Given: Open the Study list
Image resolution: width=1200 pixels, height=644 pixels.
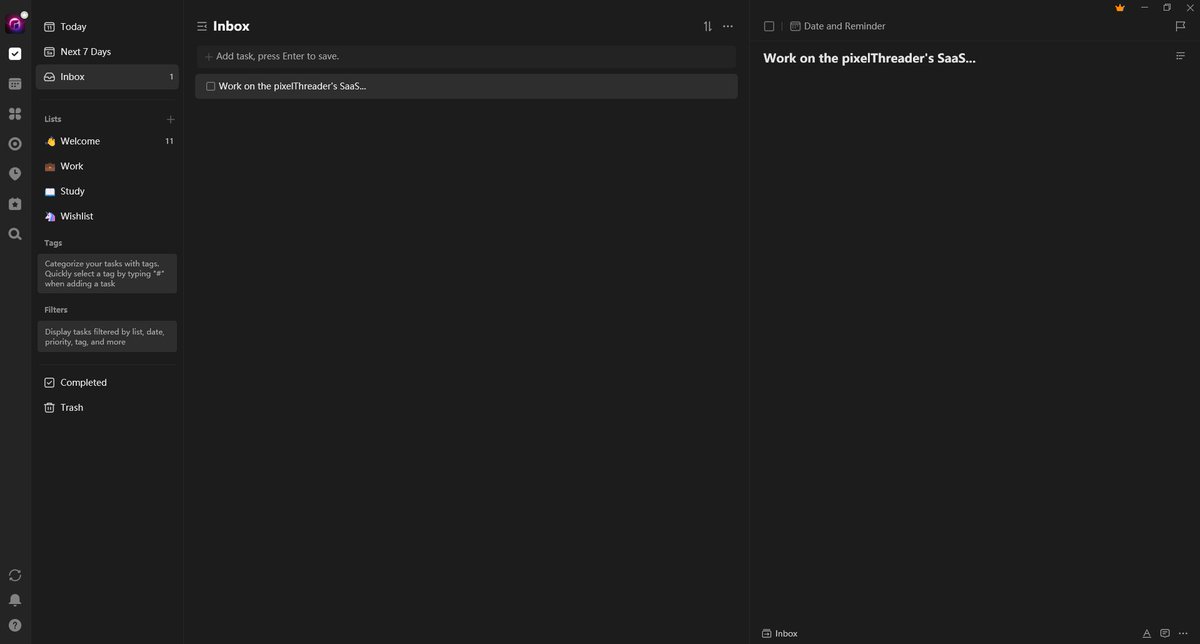Looking at the screenshot, I should [107, 191].
